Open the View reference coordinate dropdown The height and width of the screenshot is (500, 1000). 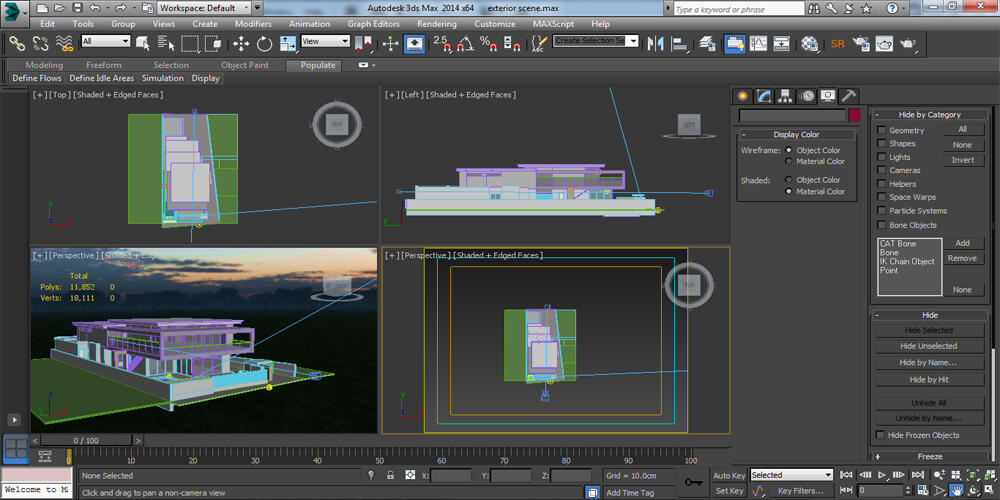[x=326, y=42]
